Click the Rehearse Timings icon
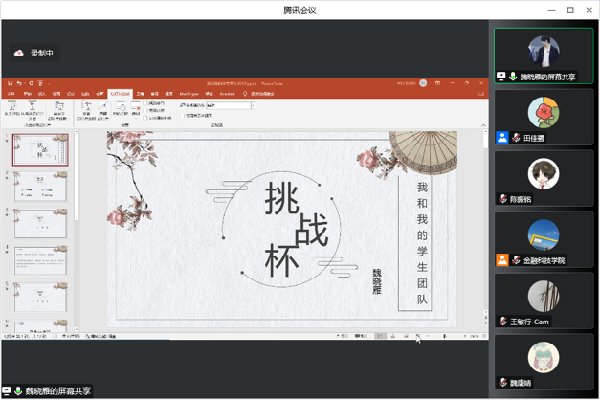 coord(121,106)
